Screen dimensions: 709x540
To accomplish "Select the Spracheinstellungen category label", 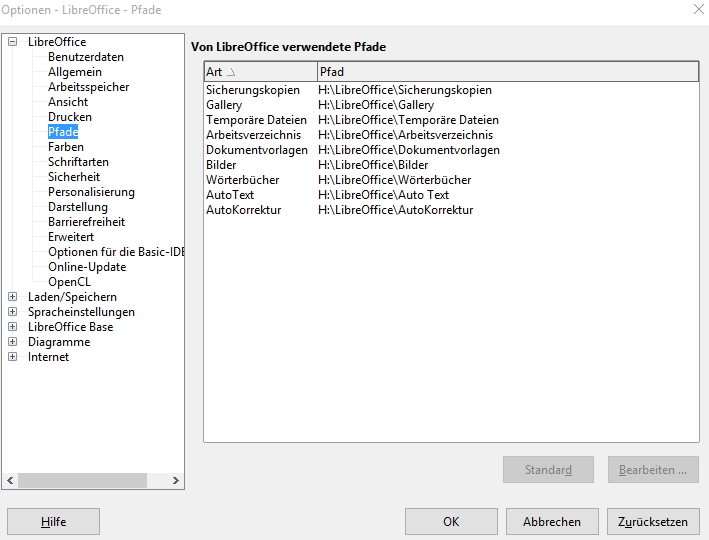I will pos(81,312).
